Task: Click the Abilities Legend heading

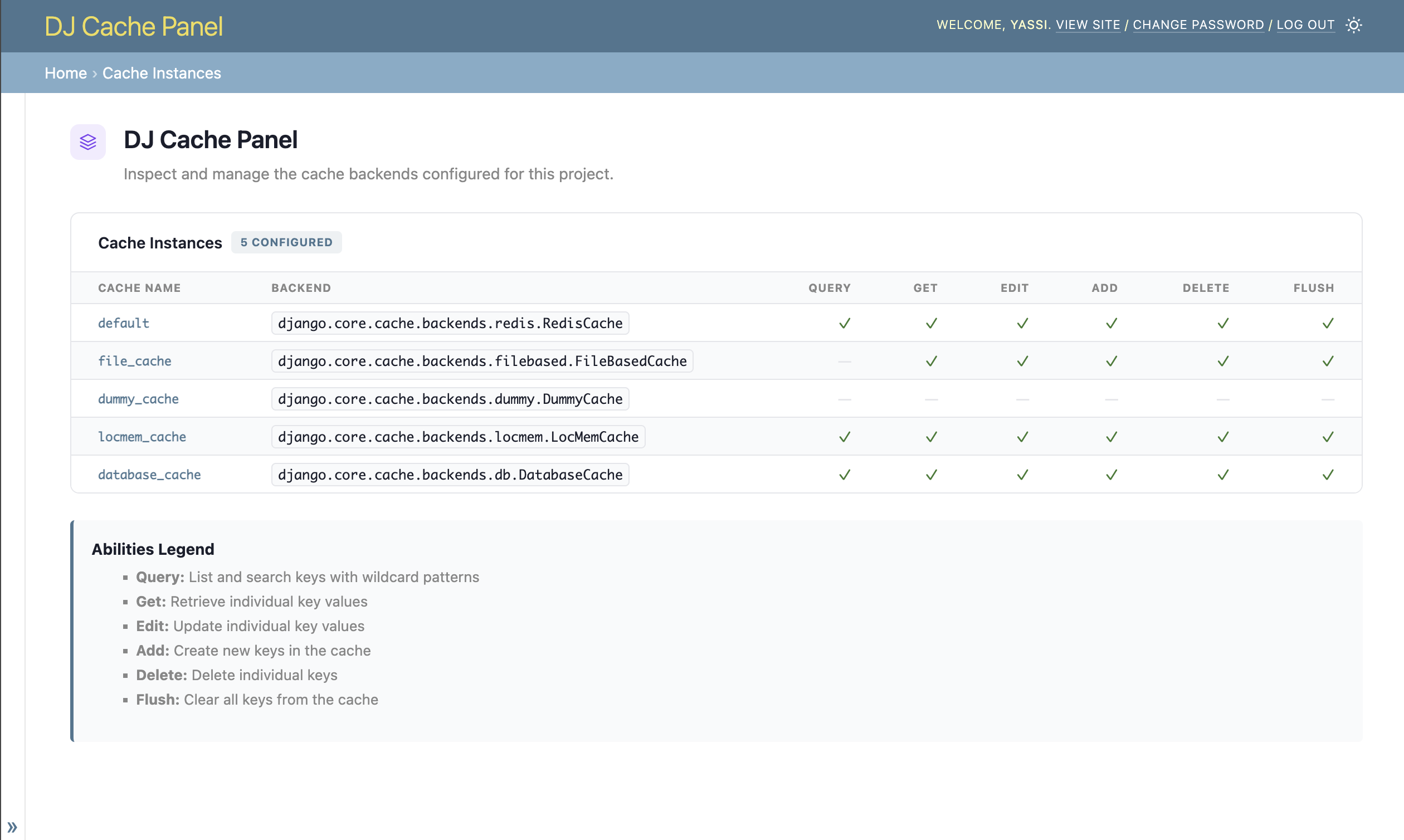Action: [153, 549]
